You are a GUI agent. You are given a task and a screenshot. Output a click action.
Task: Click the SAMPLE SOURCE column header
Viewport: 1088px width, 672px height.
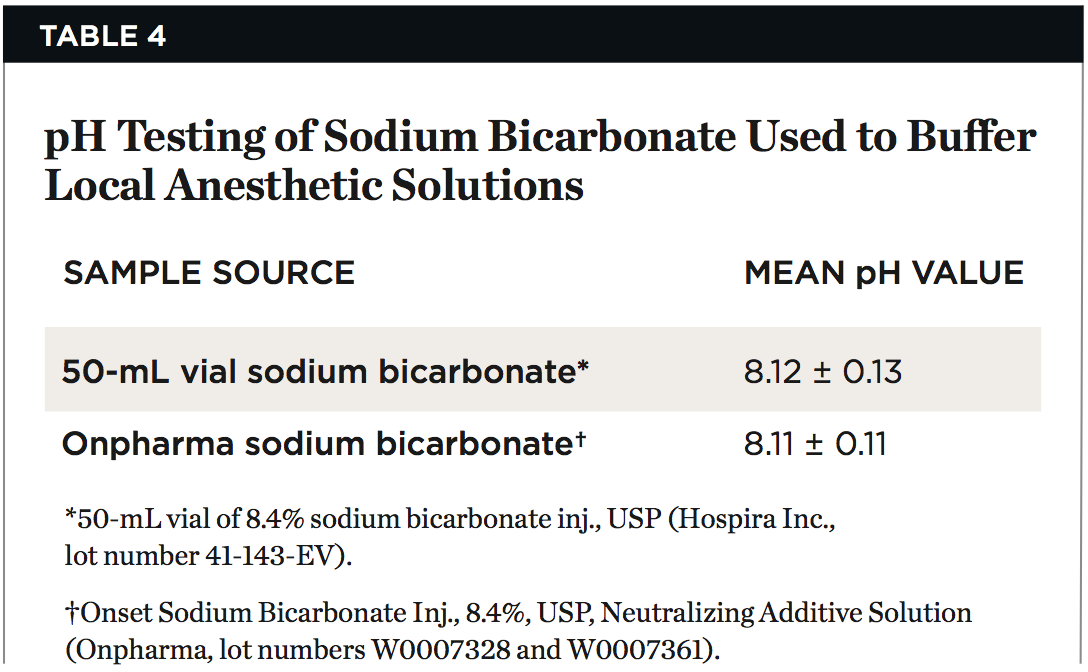coord(209,273)
